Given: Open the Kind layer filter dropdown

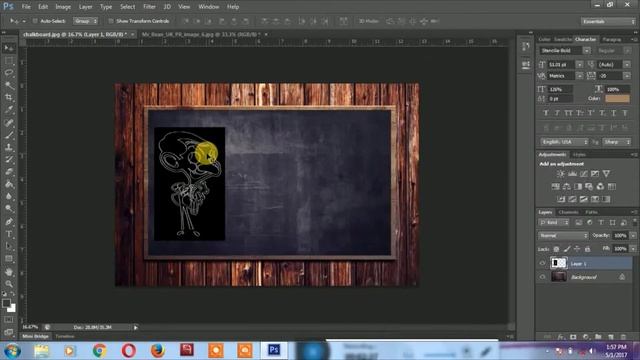Looking at the screenshot, I should pos(554,222).
